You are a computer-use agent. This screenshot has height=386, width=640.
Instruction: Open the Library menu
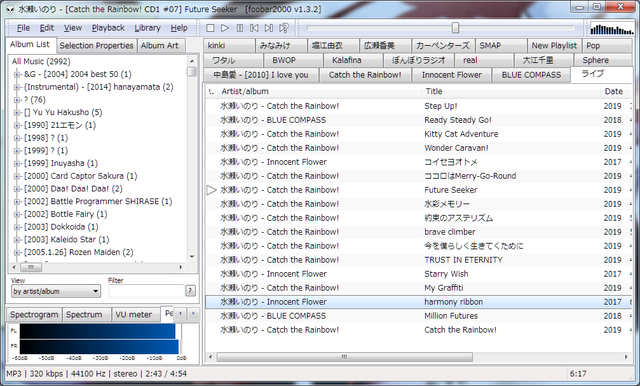[x=147, y=28]
